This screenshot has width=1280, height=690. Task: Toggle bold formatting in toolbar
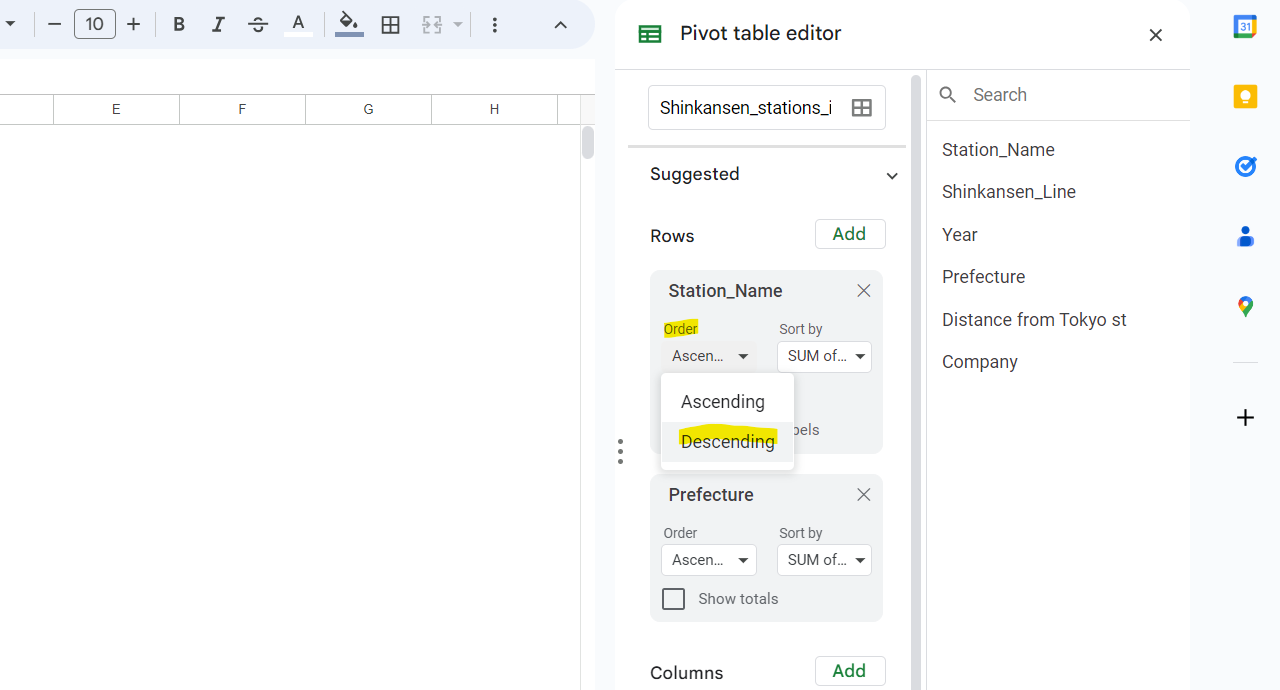pos(179,25)
